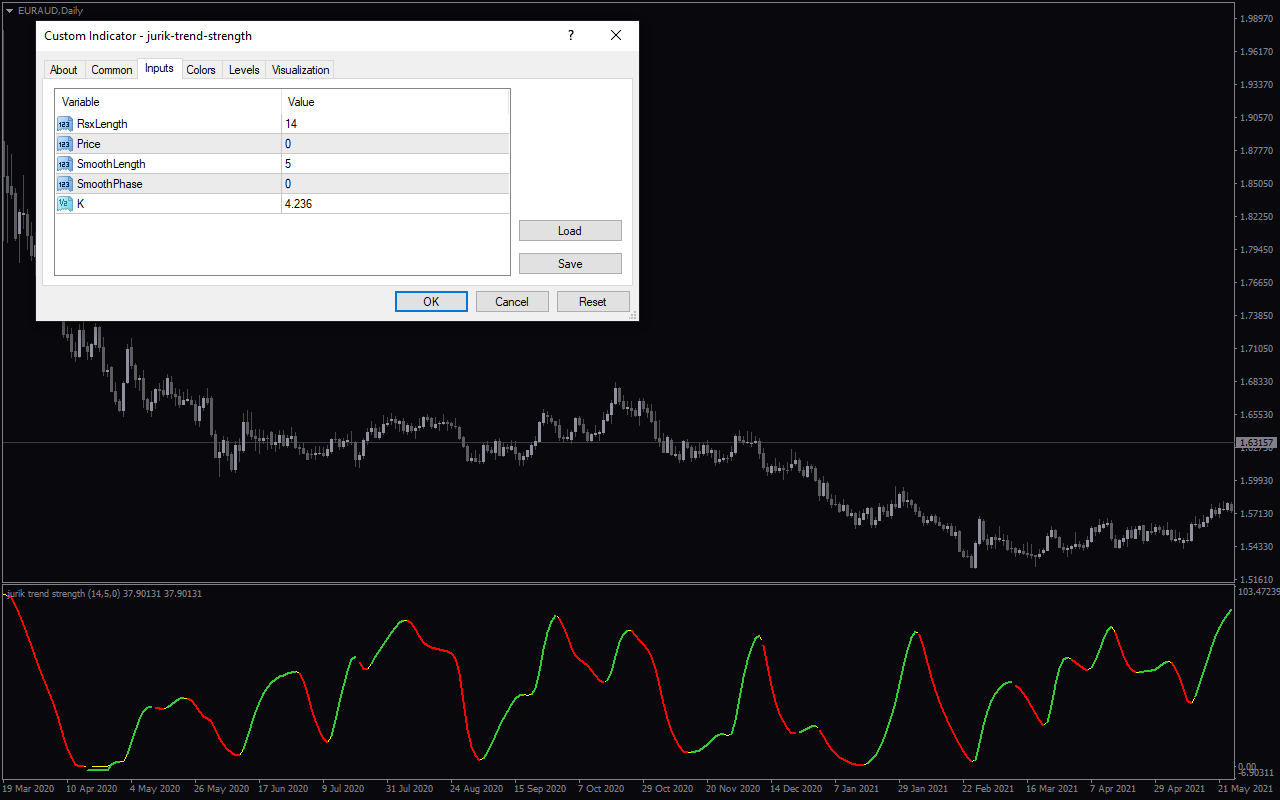The width and height of the screenshot is (1280, 800).
Task: Switch to the Levels tab
Action: pyautogui.click(x=244, y=70)
